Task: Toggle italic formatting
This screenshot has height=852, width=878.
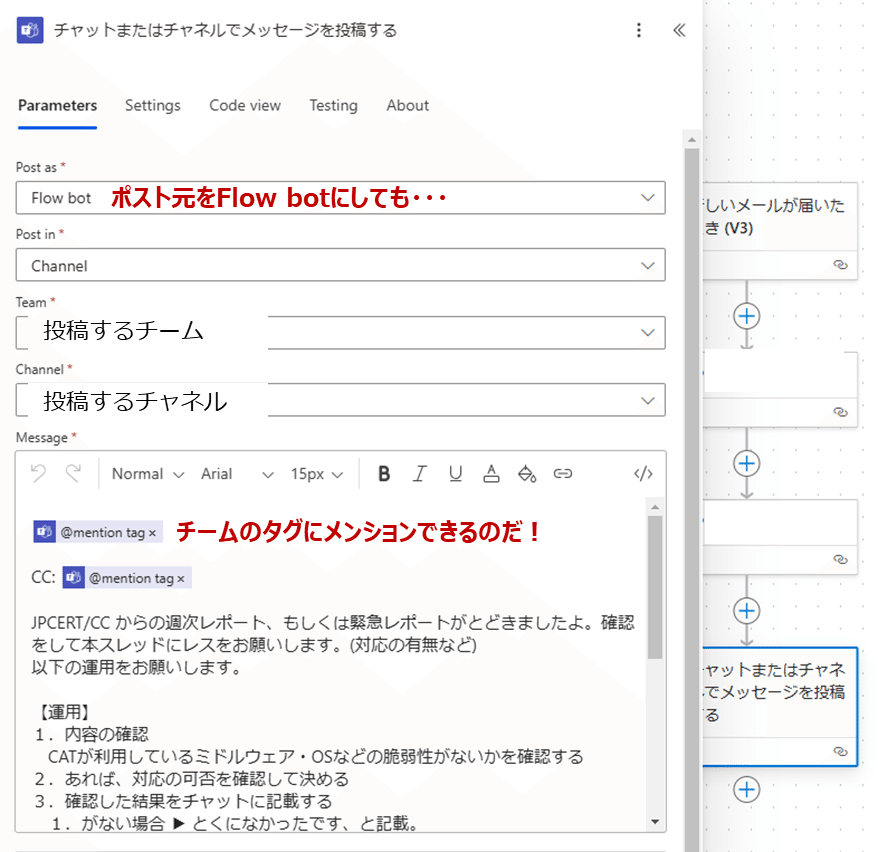Action: [419, 474]
